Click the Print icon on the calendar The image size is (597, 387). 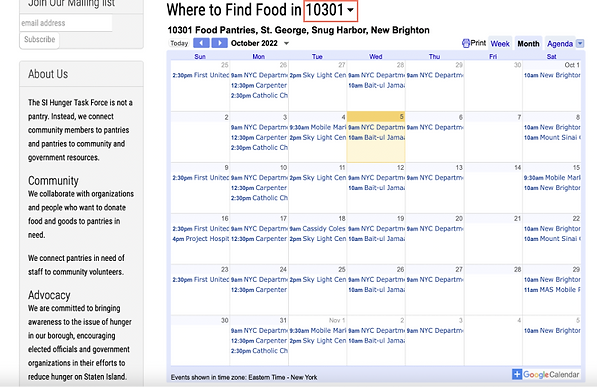pyautogui.click(x=466, y=43)
